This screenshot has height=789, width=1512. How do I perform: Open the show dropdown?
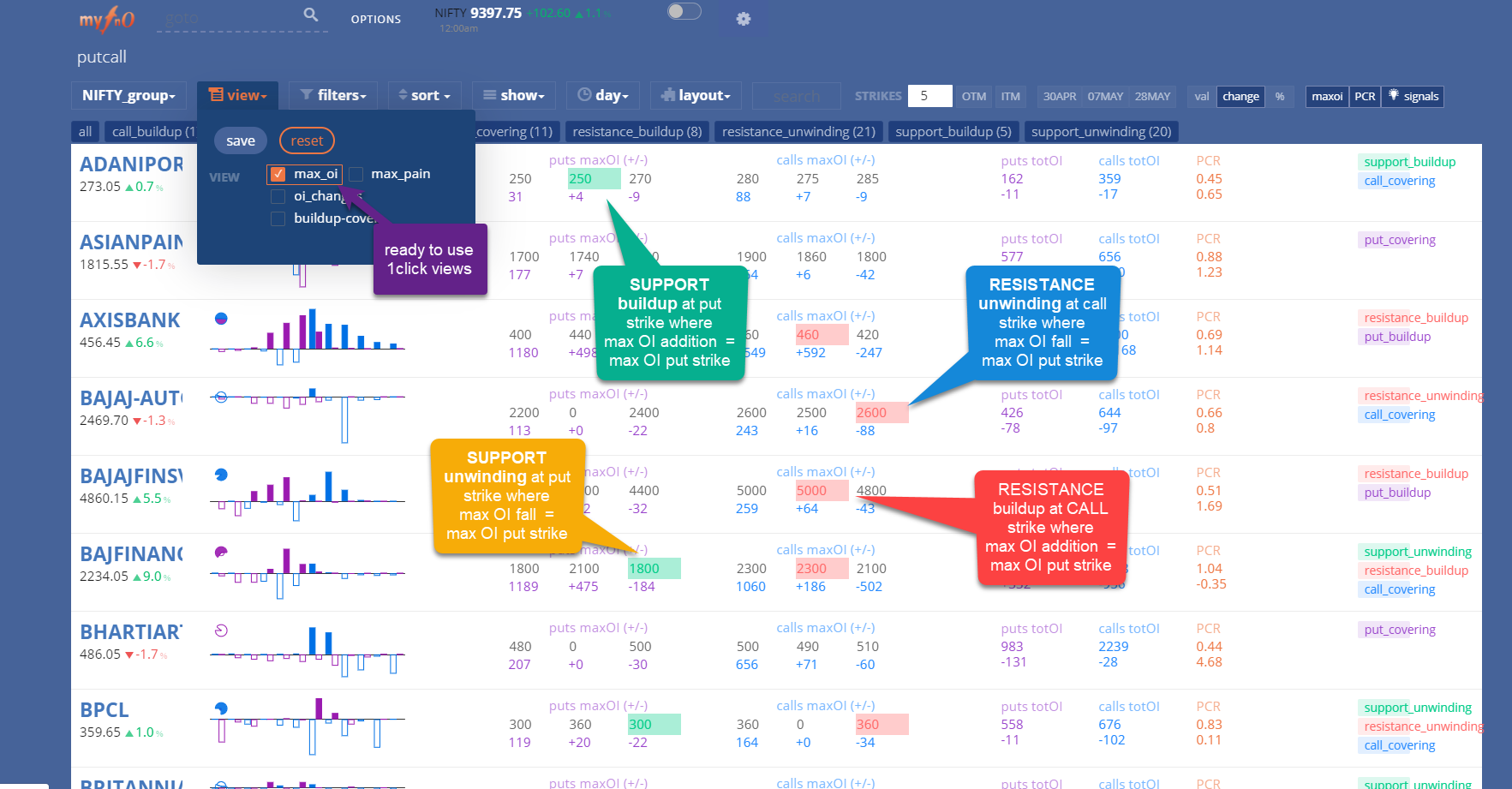(x=514, y=95)
